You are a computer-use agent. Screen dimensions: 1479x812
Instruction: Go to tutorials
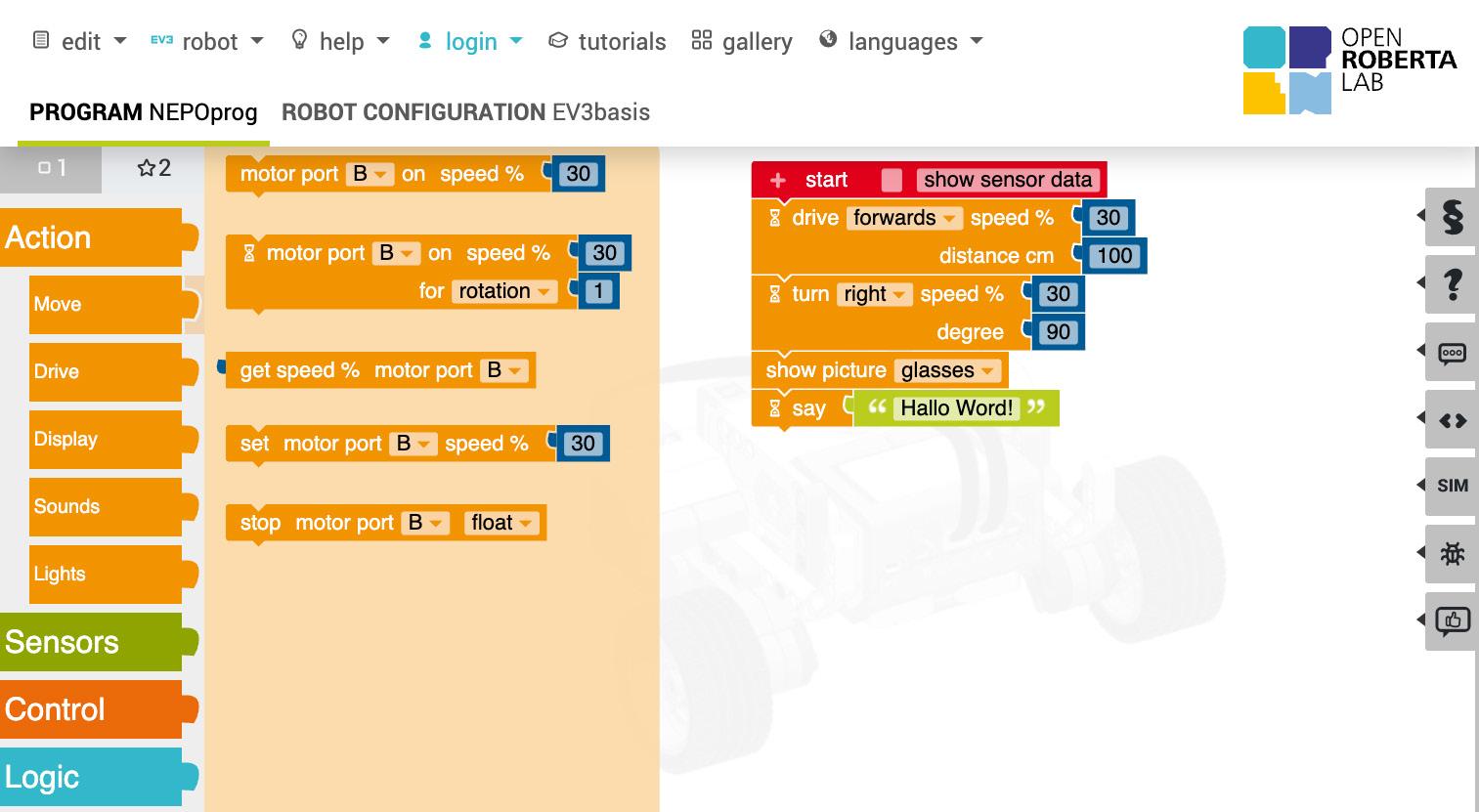(x=607, y=41)
